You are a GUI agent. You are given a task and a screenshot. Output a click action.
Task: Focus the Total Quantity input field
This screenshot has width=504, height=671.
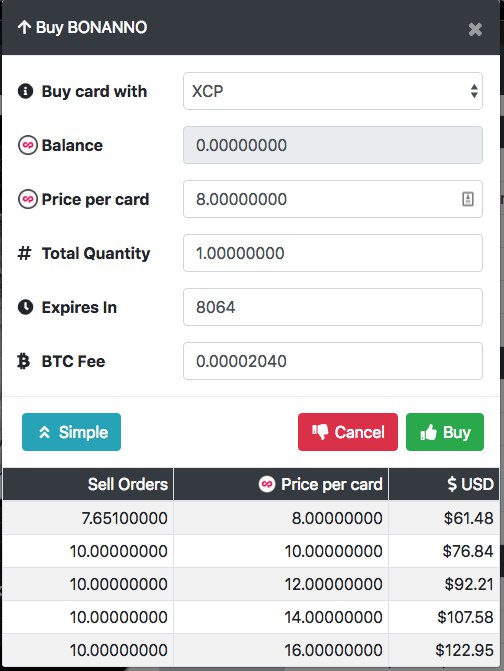(333, 253)
